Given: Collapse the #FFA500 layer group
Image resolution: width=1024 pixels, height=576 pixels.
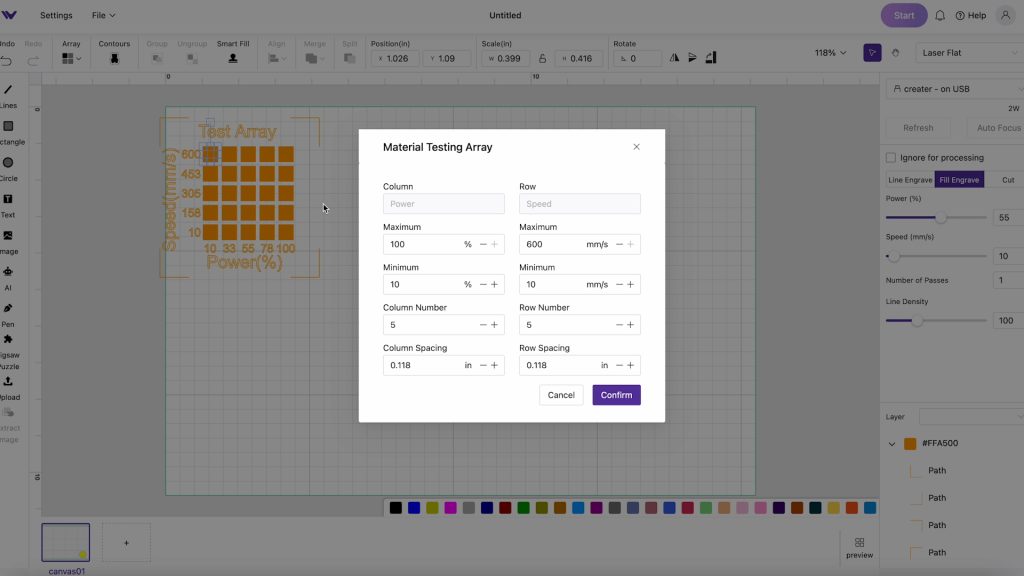Looking at the screenshot, I should coord(891,443).
